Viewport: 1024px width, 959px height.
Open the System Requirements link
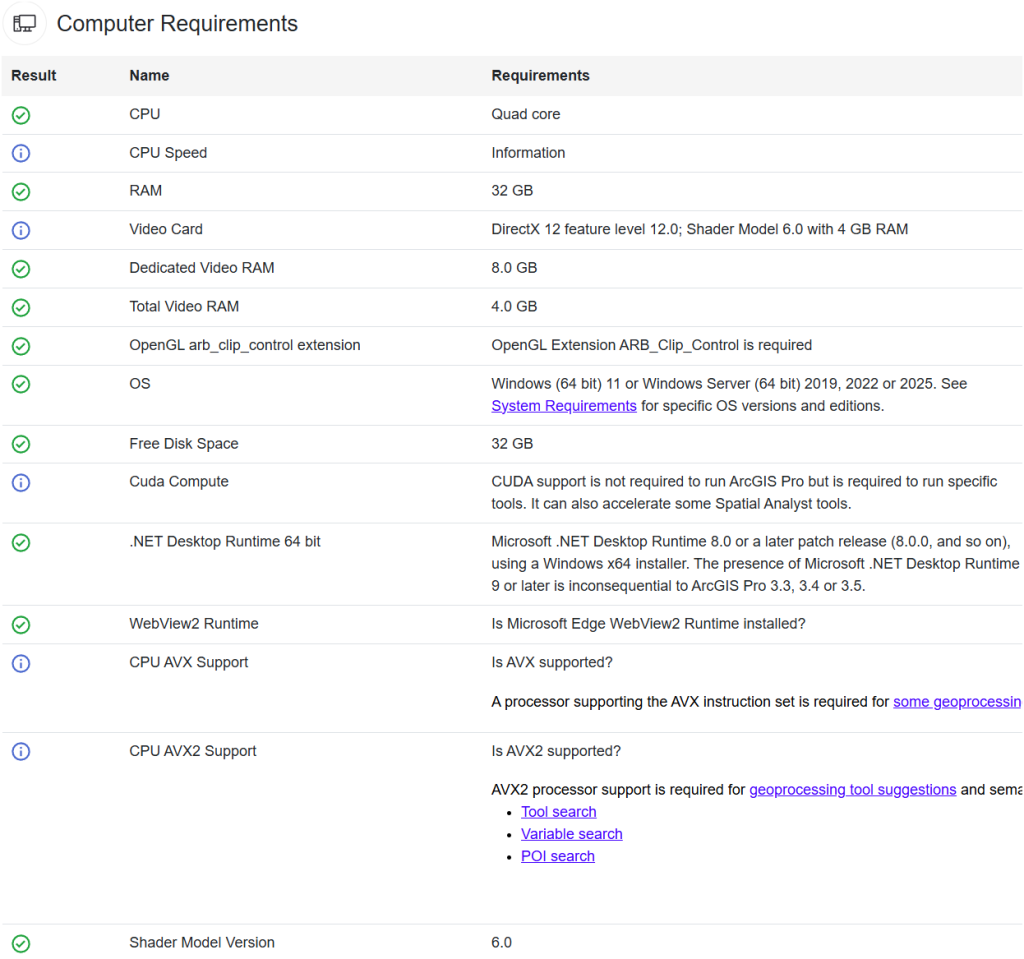point(562,405)
